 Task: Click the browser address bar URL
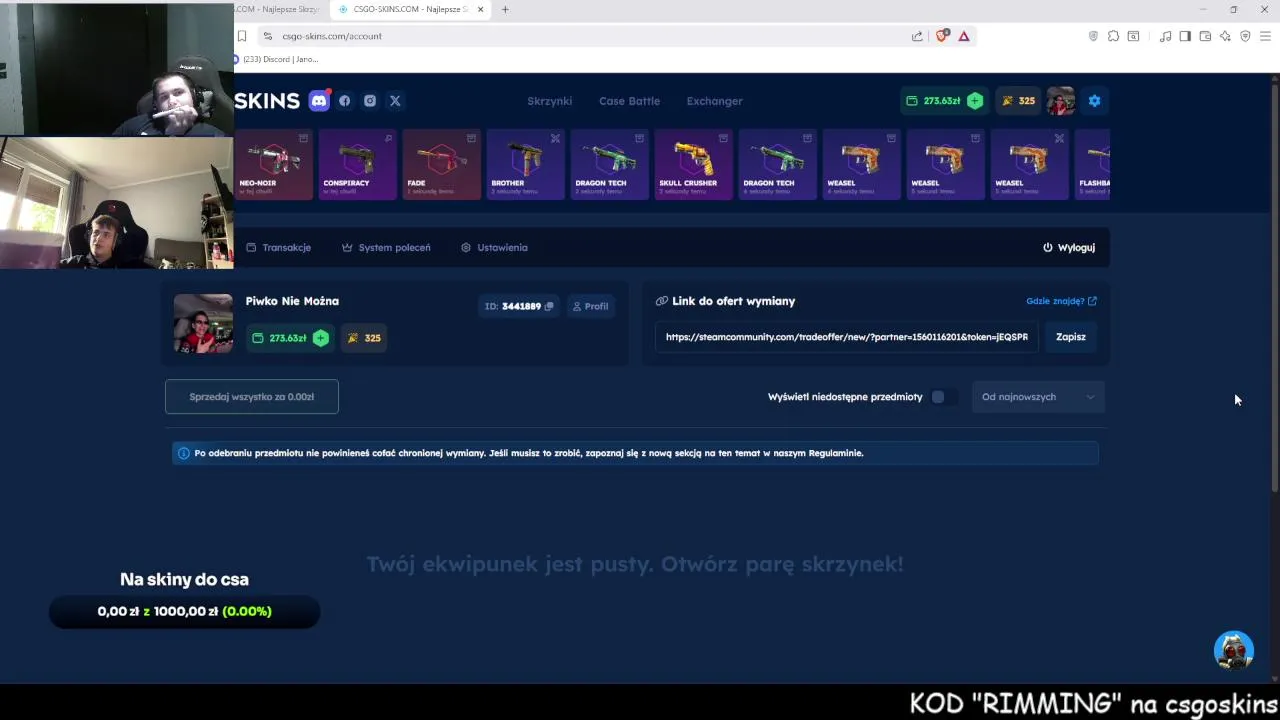pos(332,36)
